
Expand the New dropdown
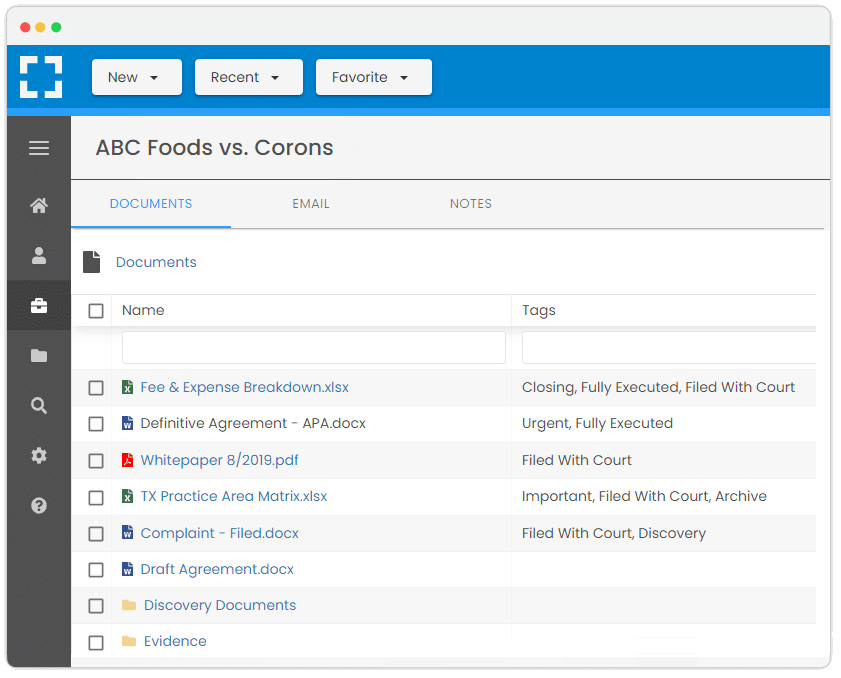tap(137, 77)
